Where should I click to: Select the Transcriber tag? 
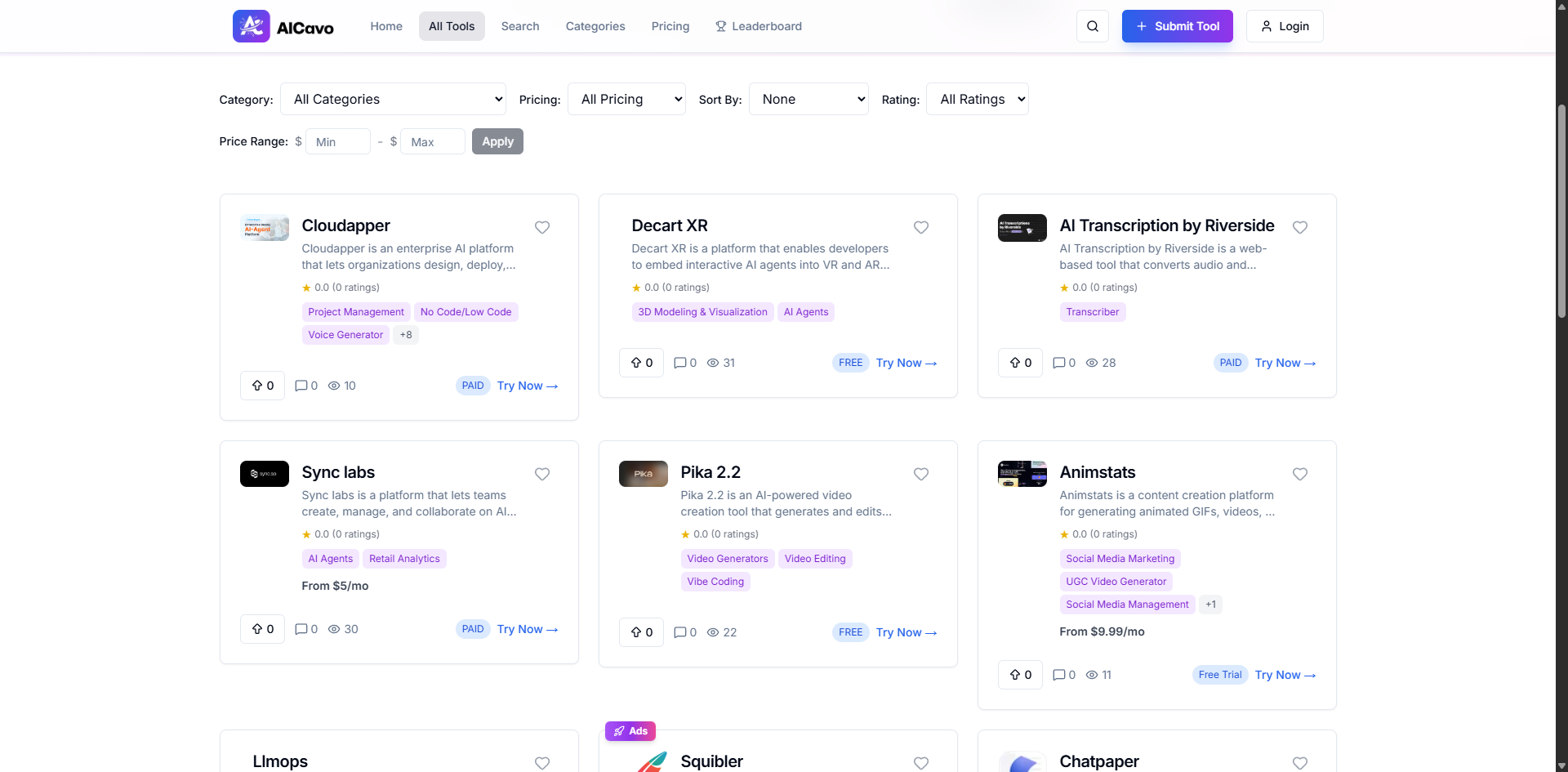[1093, 312]
